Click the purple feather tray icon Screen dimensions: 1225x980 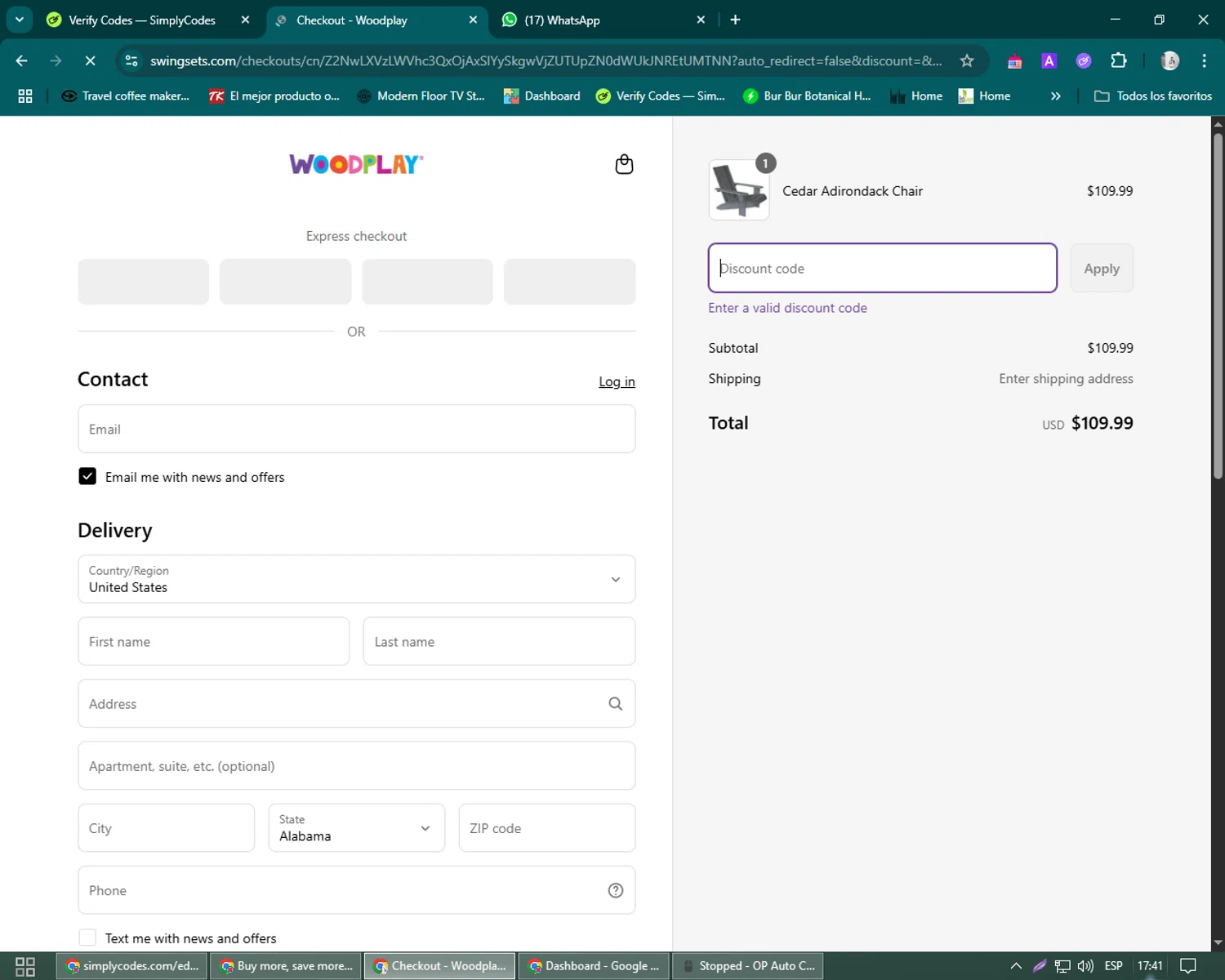[x=1040, y=966]
